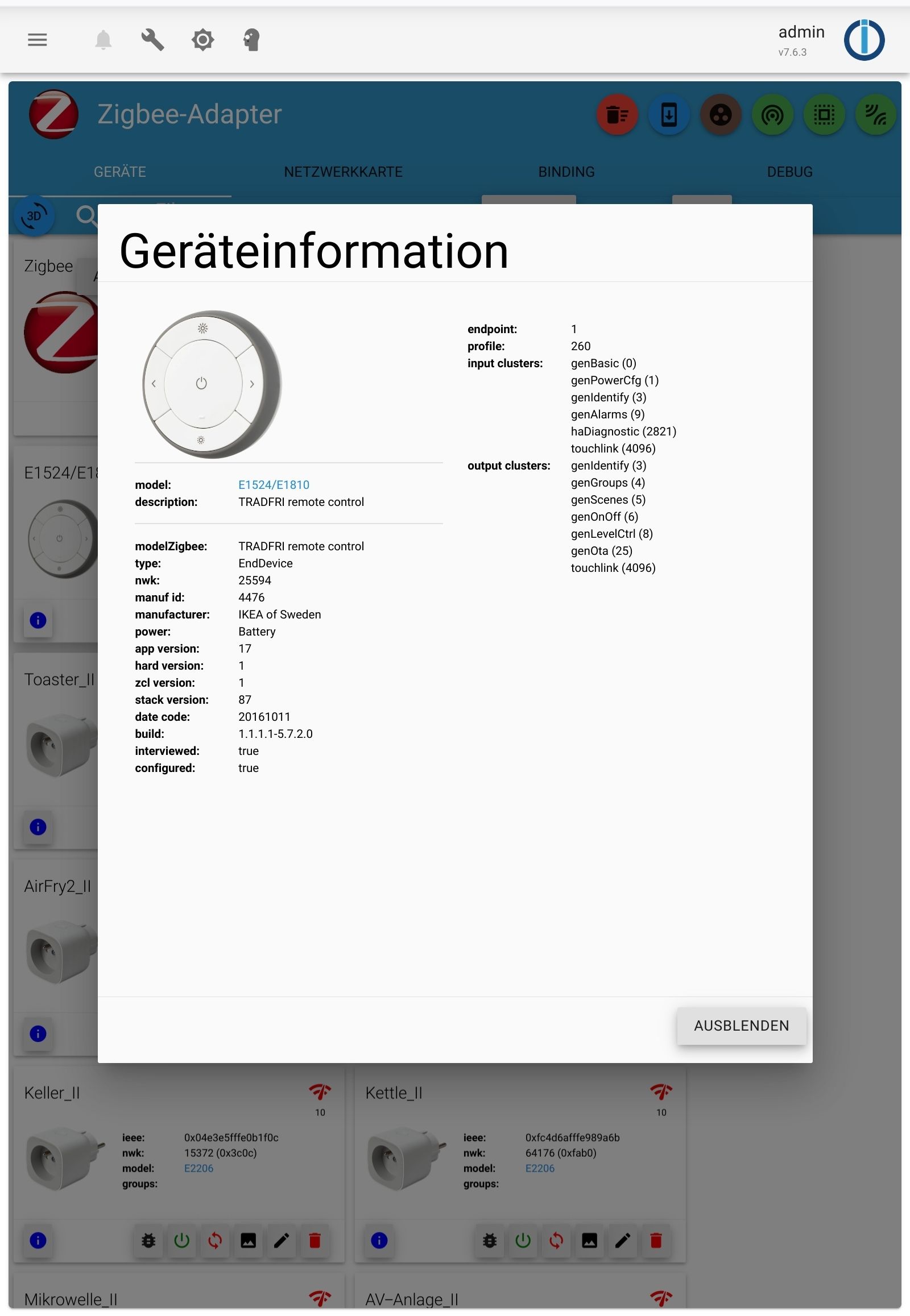The width and height of the screenshot is (910, 1316).
Task: Click the Geräteinformation dialog title
Action: coord(313,251)
